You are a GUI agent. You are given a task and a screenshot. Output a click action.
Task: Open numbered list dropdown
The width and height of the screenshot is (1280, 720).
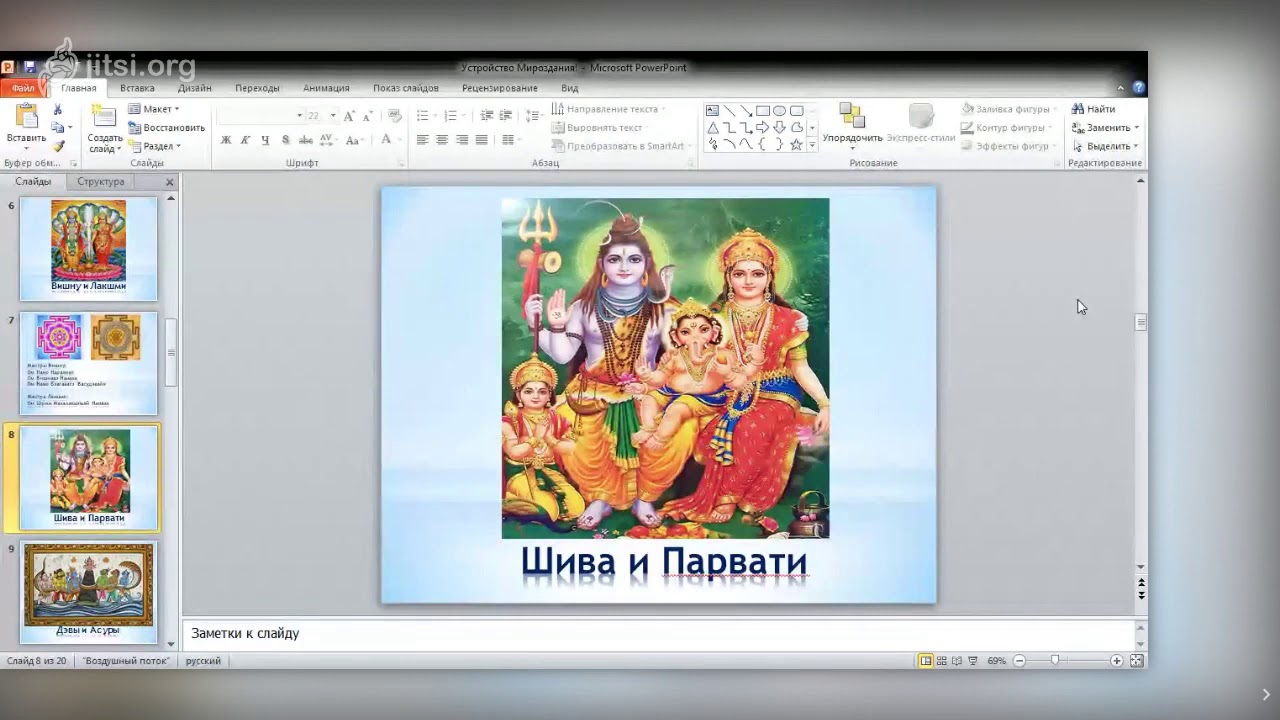coord(465,115)
